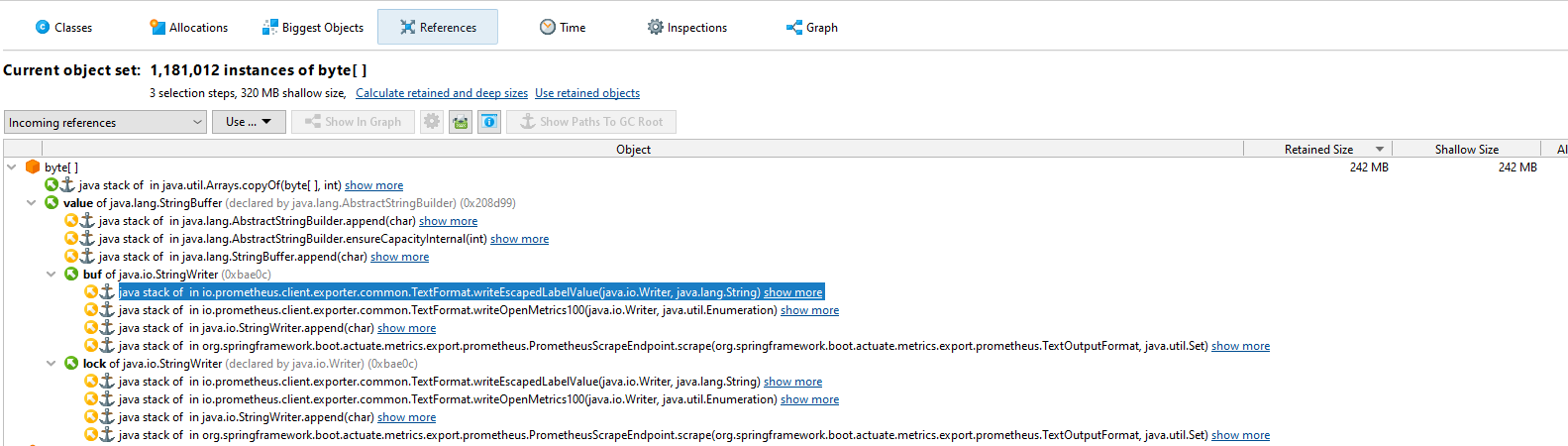1568x446 pixels.
Task: Click the Biggest Objects tab icon
Action: (270, 28)
